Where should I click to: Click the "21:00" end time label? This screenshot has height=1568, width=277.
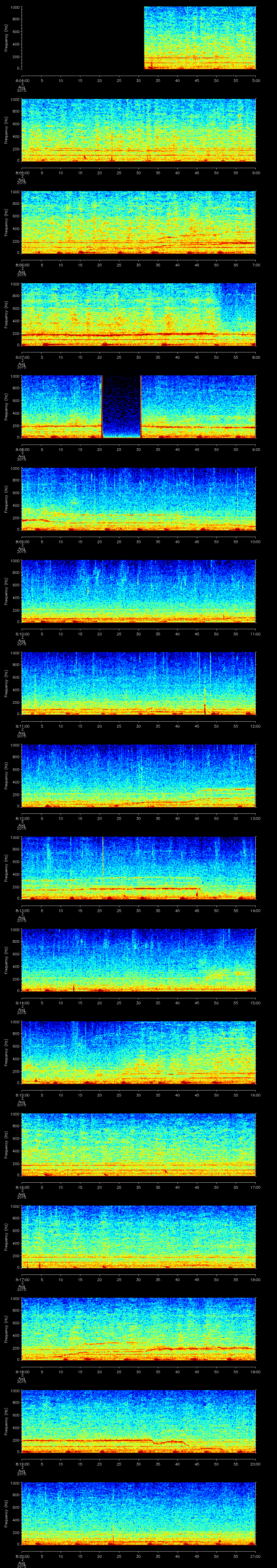tap(256, 1556)
